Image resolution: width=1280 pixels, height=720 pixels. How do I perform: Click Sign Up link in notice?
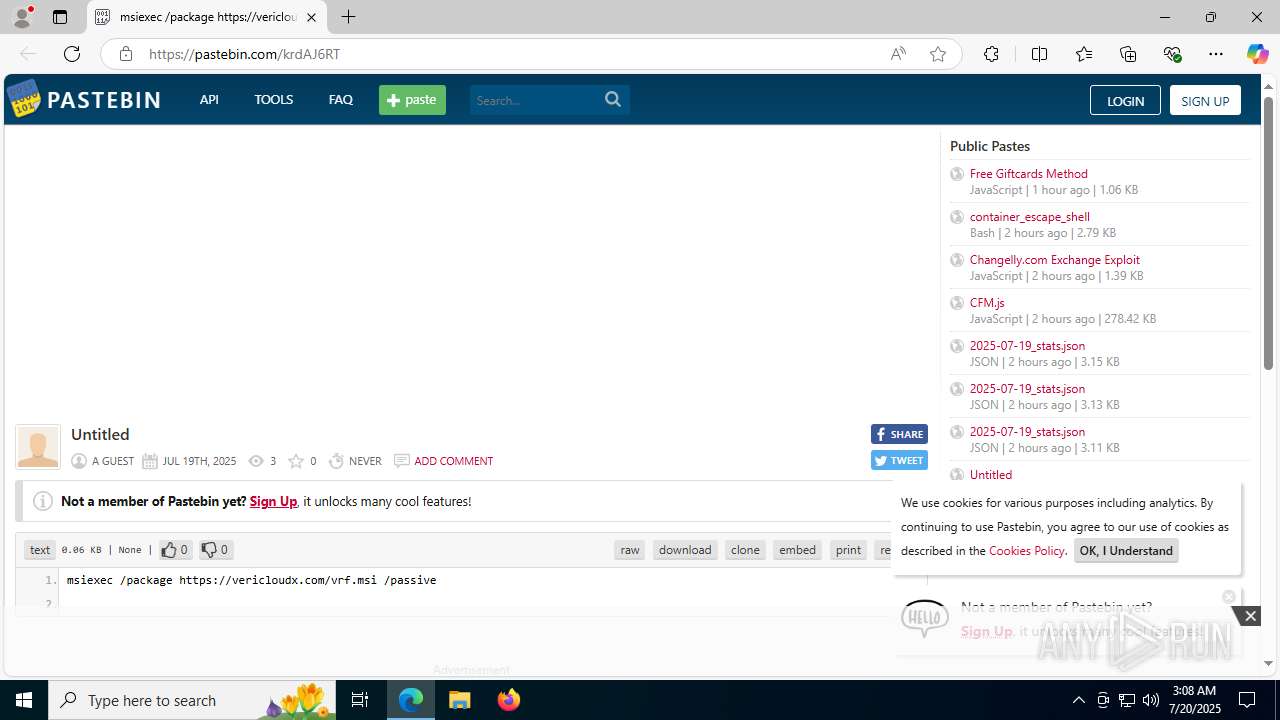coord(273,501)
